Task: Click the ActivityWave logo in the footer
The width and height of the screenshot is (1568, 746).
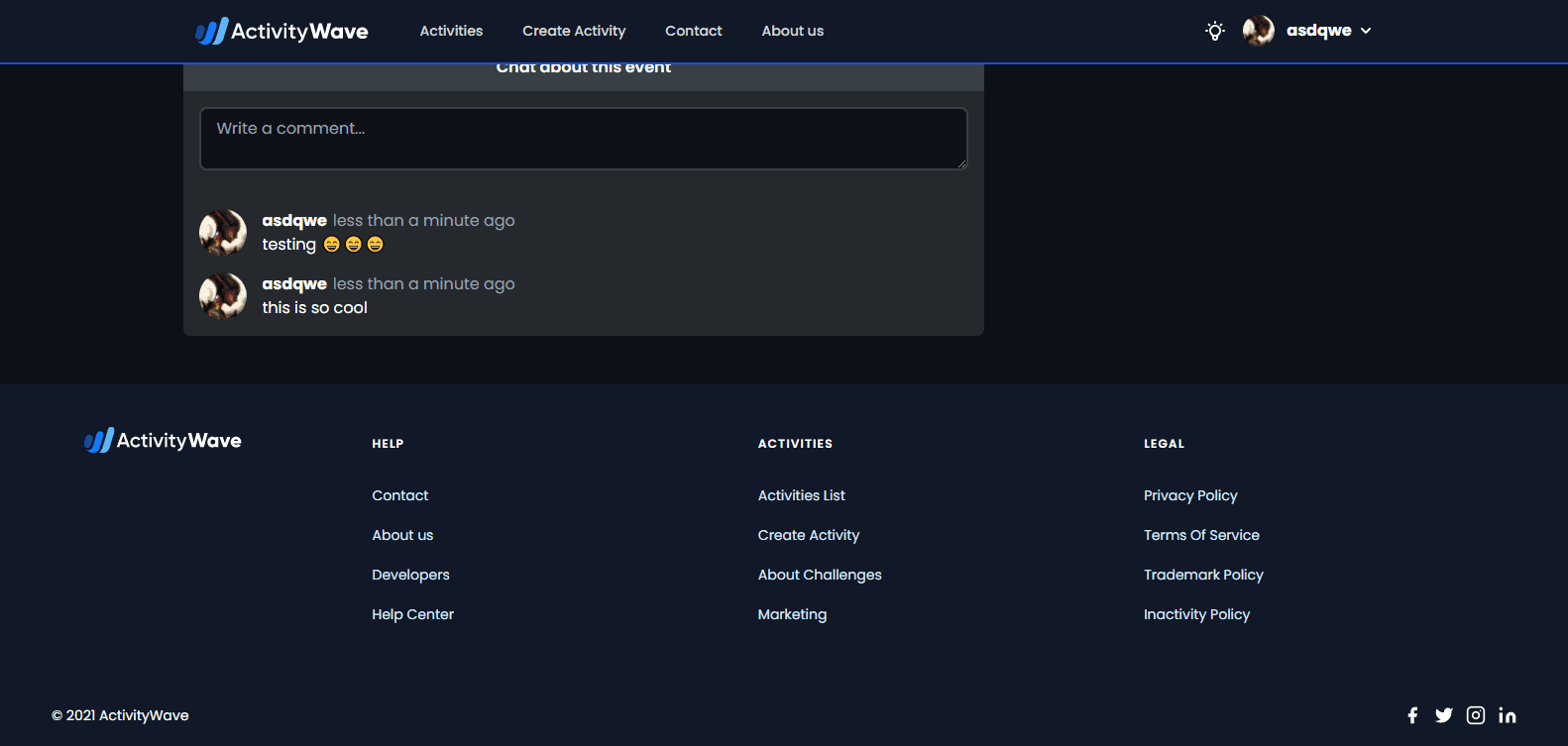Action: click(x=164, y=441)
